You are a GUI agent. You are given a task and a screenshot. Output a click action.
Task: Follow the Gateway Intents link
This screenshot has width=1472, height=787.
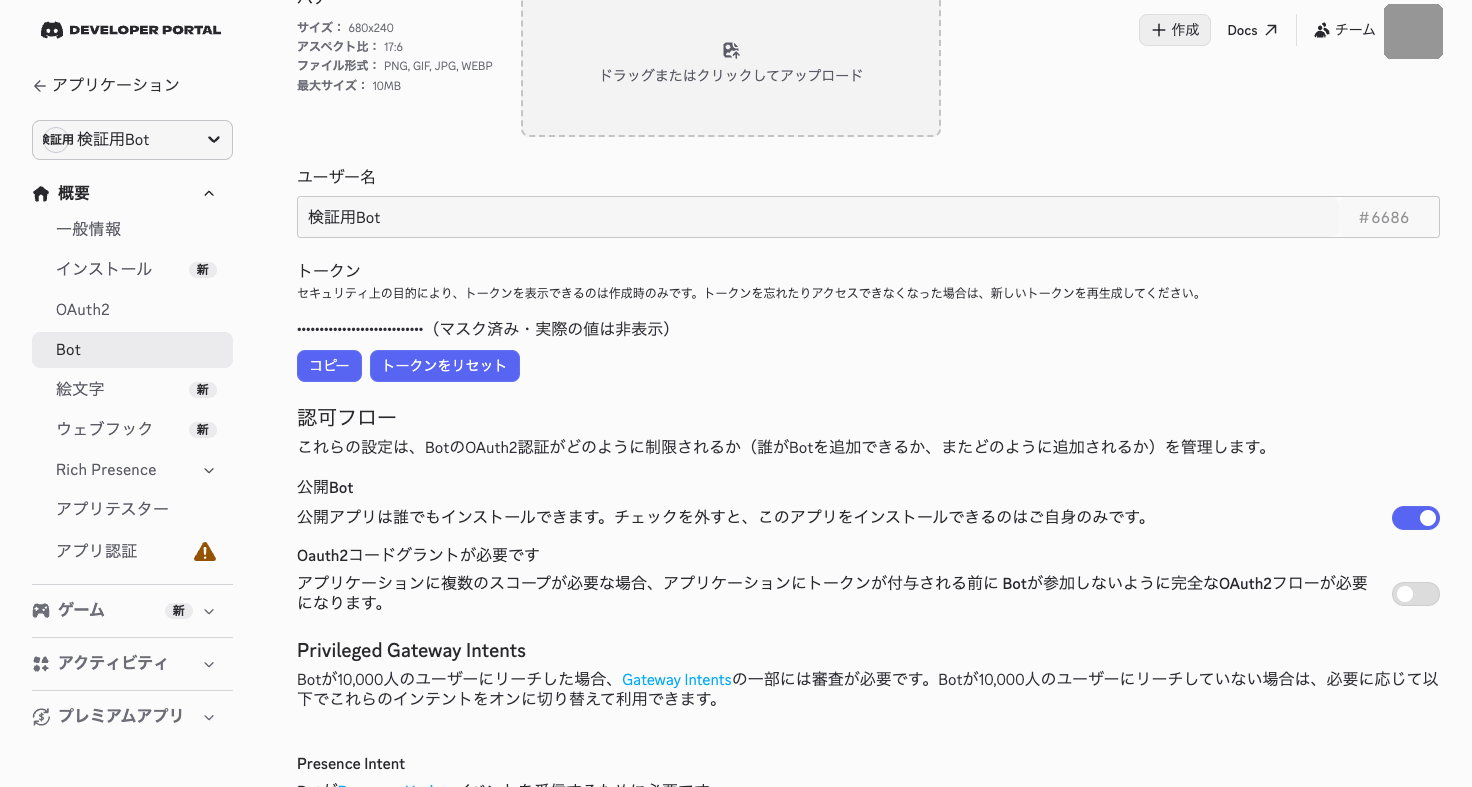point(677,680)
